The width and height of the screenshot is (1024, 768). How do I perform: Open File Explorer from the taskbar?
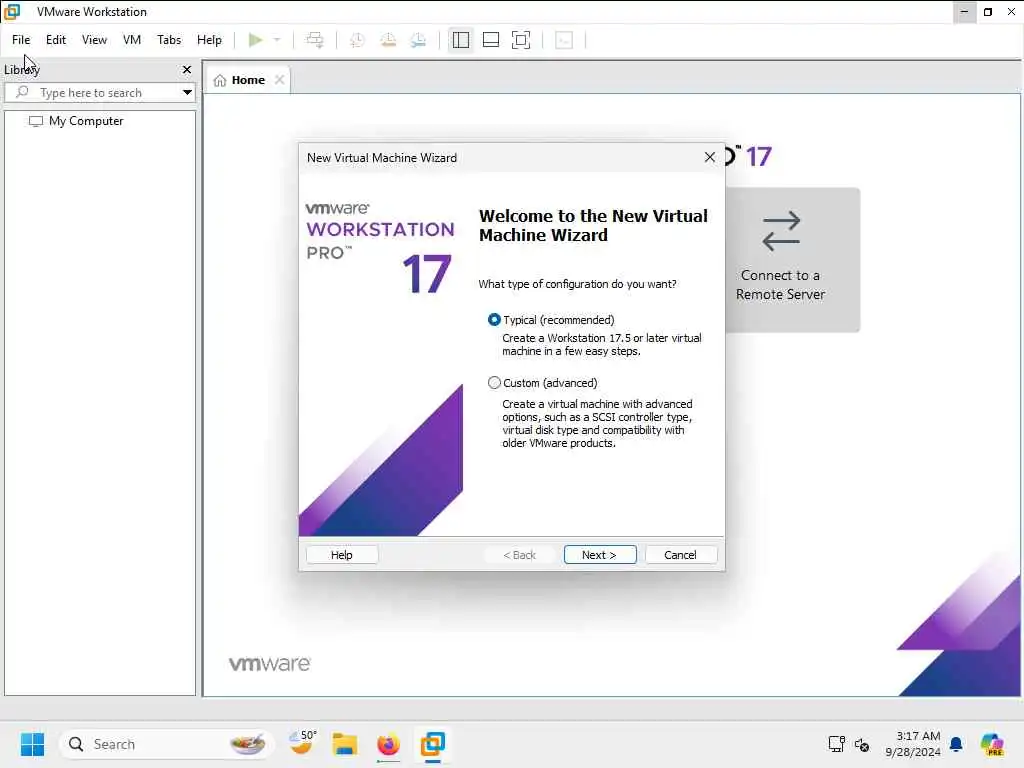point(344,744)
